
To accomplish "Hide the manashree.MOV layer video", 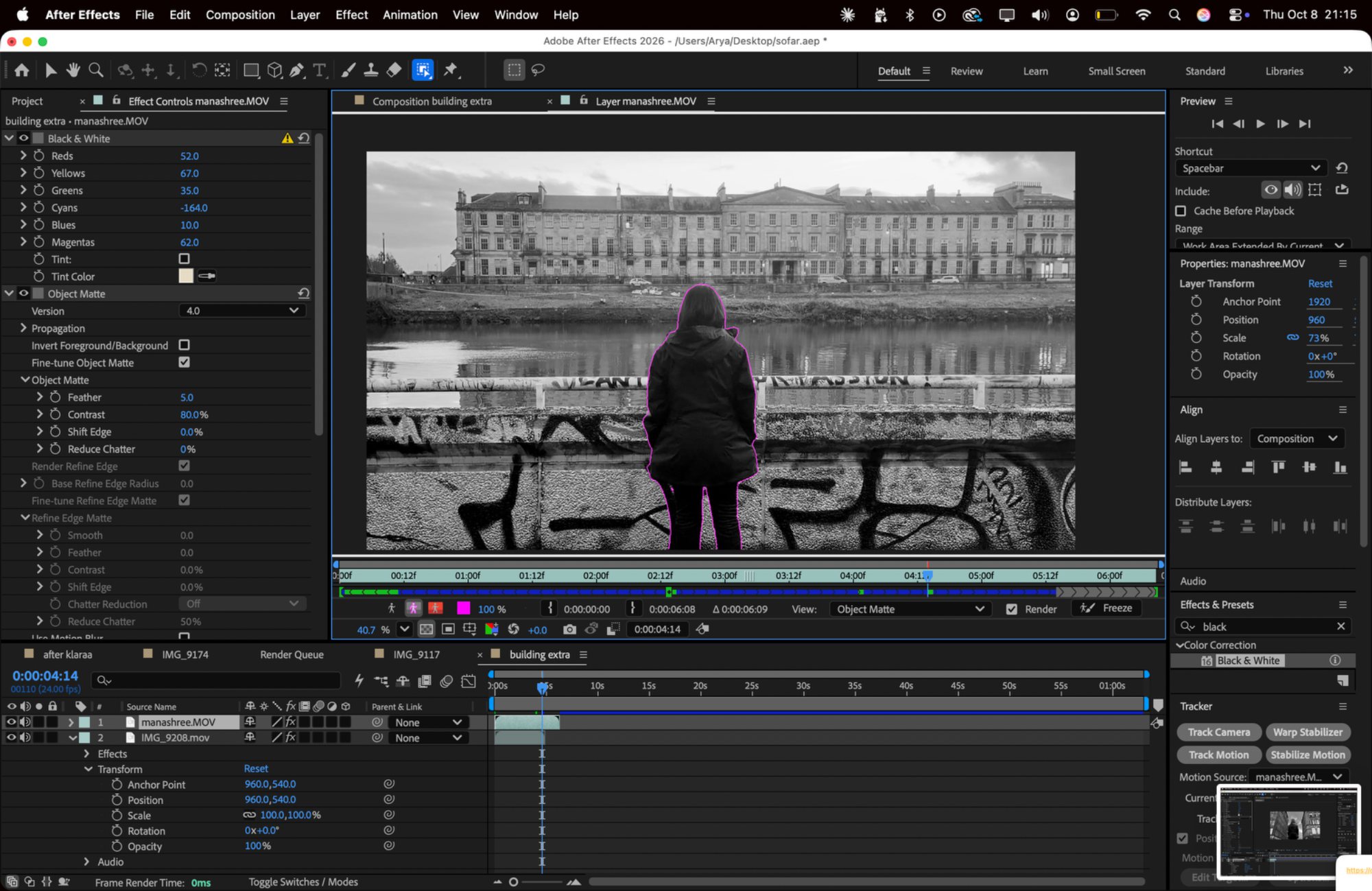I will (11, 722).
